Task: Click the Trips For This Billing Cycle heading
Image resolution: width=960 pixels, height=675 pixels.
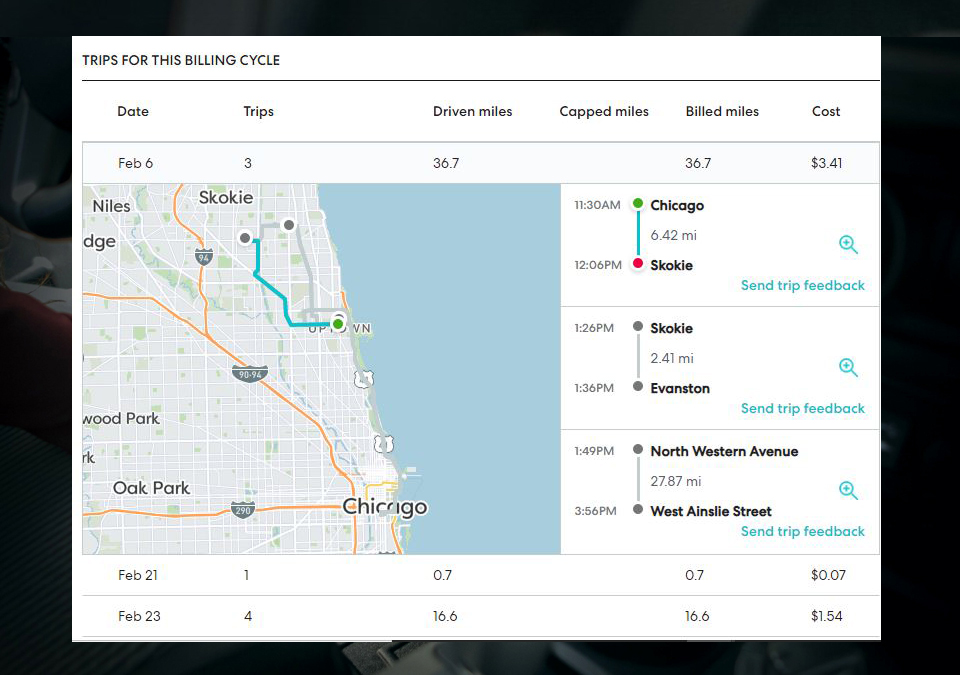Action: click(x=181, y=60)
